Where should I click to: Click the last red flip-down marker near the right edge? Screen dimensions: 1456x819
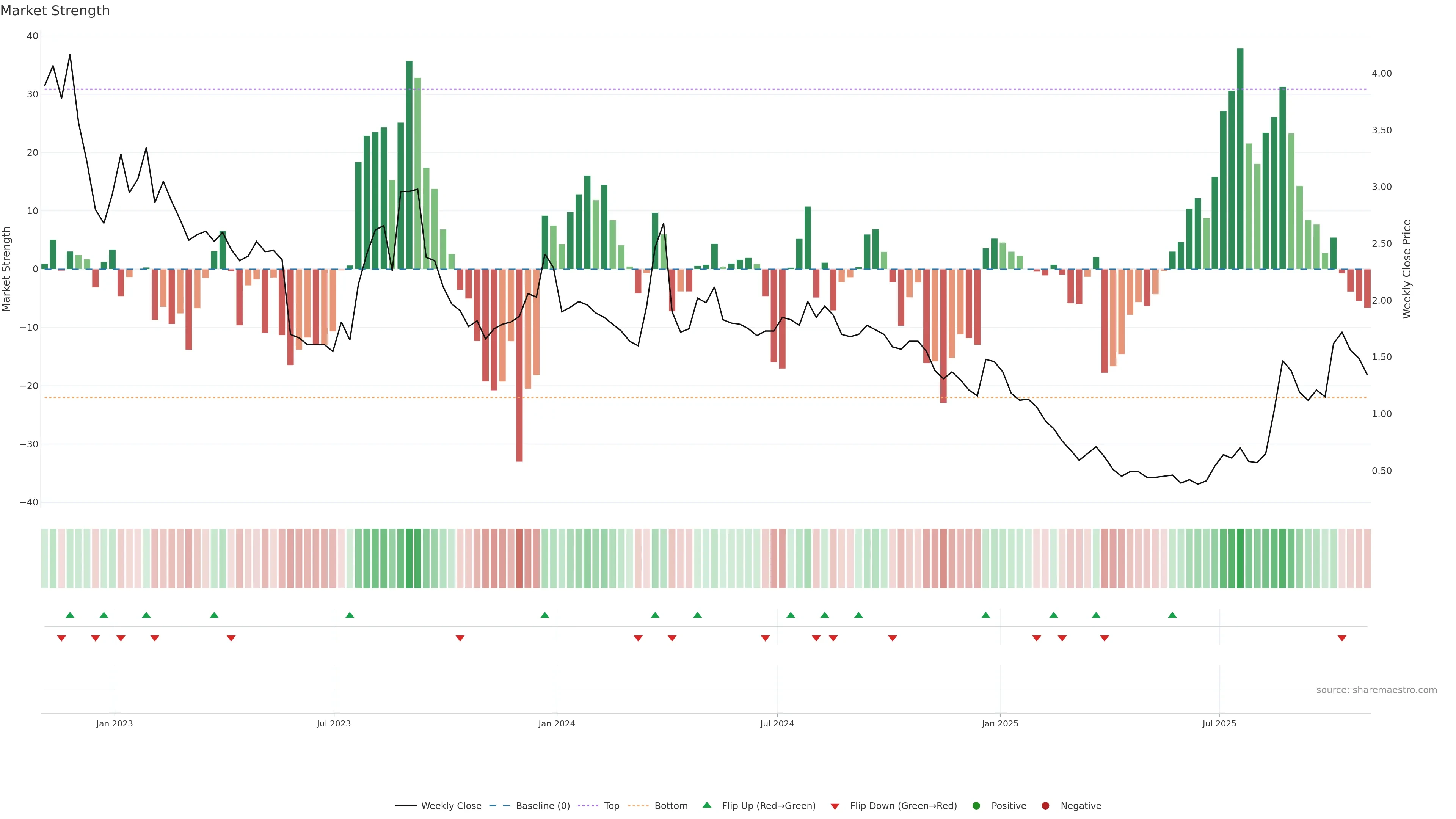tap(1342, 638)
